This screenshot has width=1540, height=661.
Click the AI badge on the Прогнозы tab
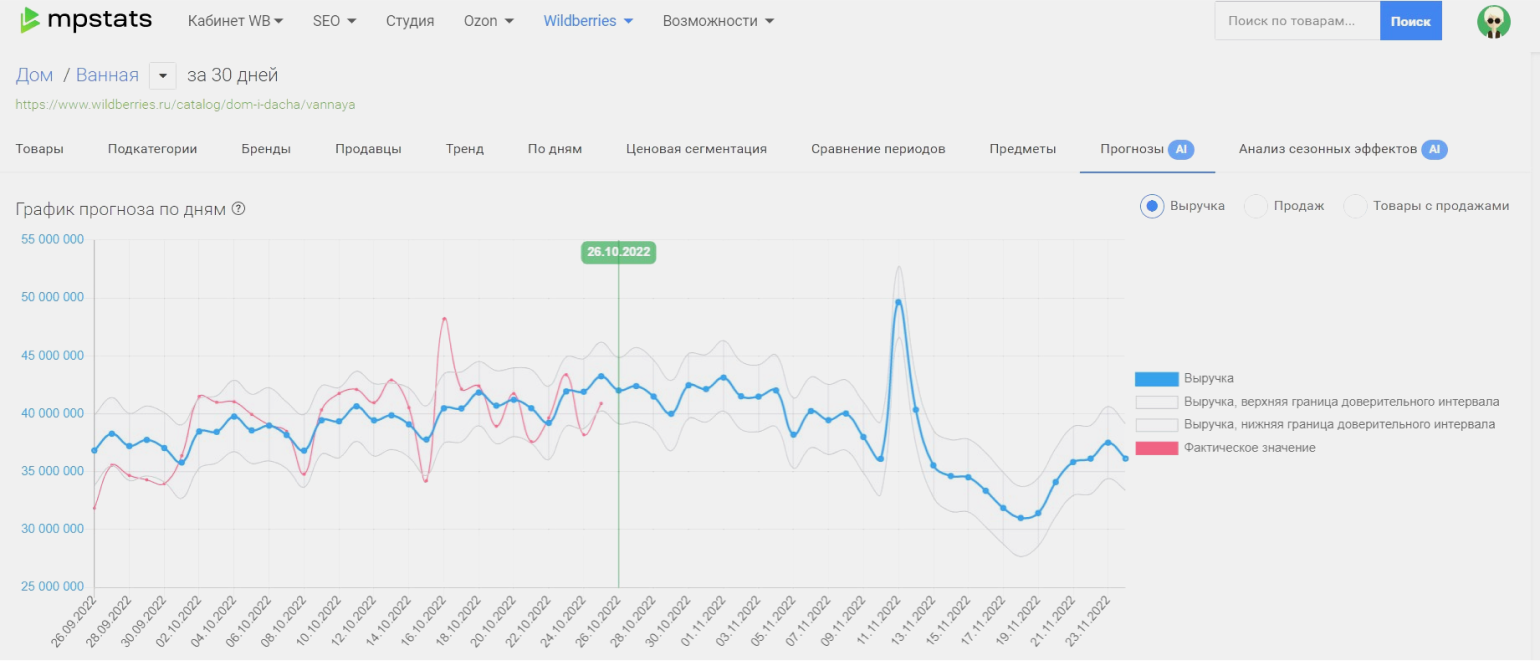tap(1181, 149)
